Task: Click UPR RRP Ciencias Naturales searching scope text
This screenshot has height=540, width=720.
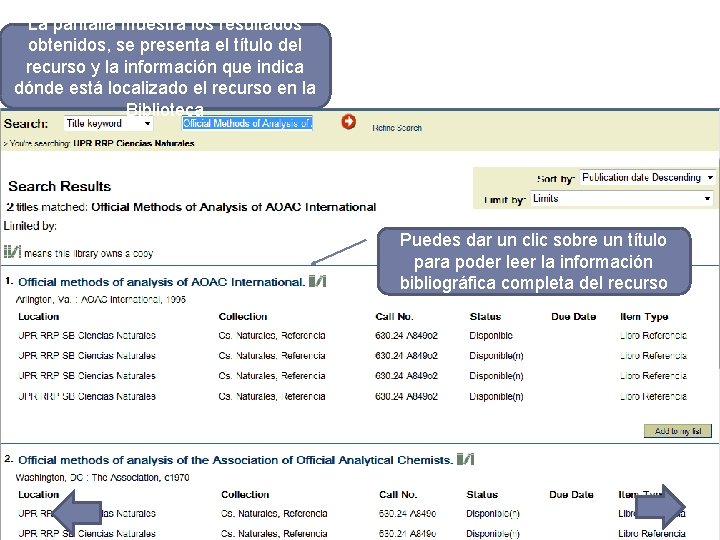Action: [x=134, y=143]
